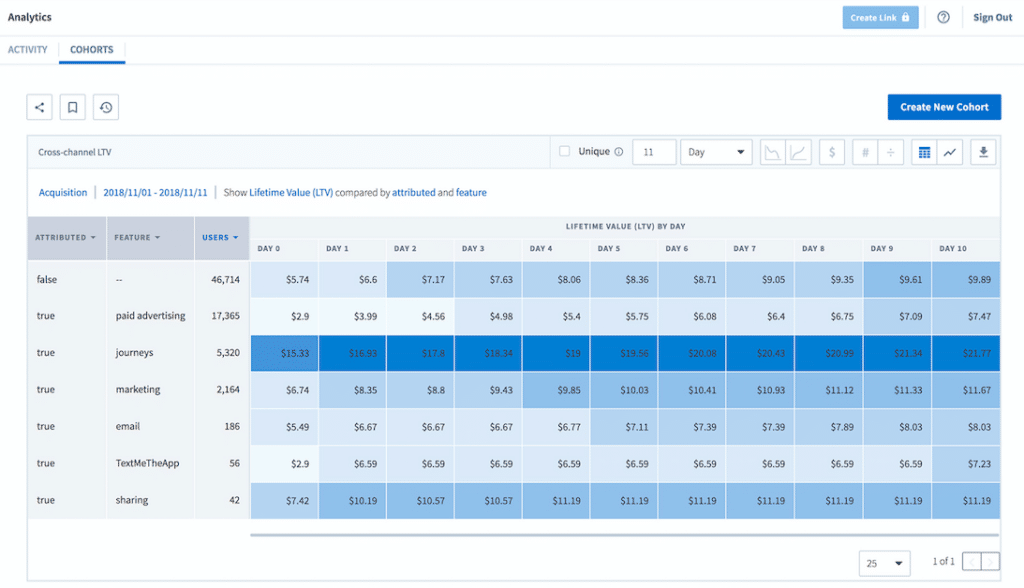Open the rows-per-page dropdown showing 25
The height and width of the screenshot is (588, 1024).
(x=884, y=563)
